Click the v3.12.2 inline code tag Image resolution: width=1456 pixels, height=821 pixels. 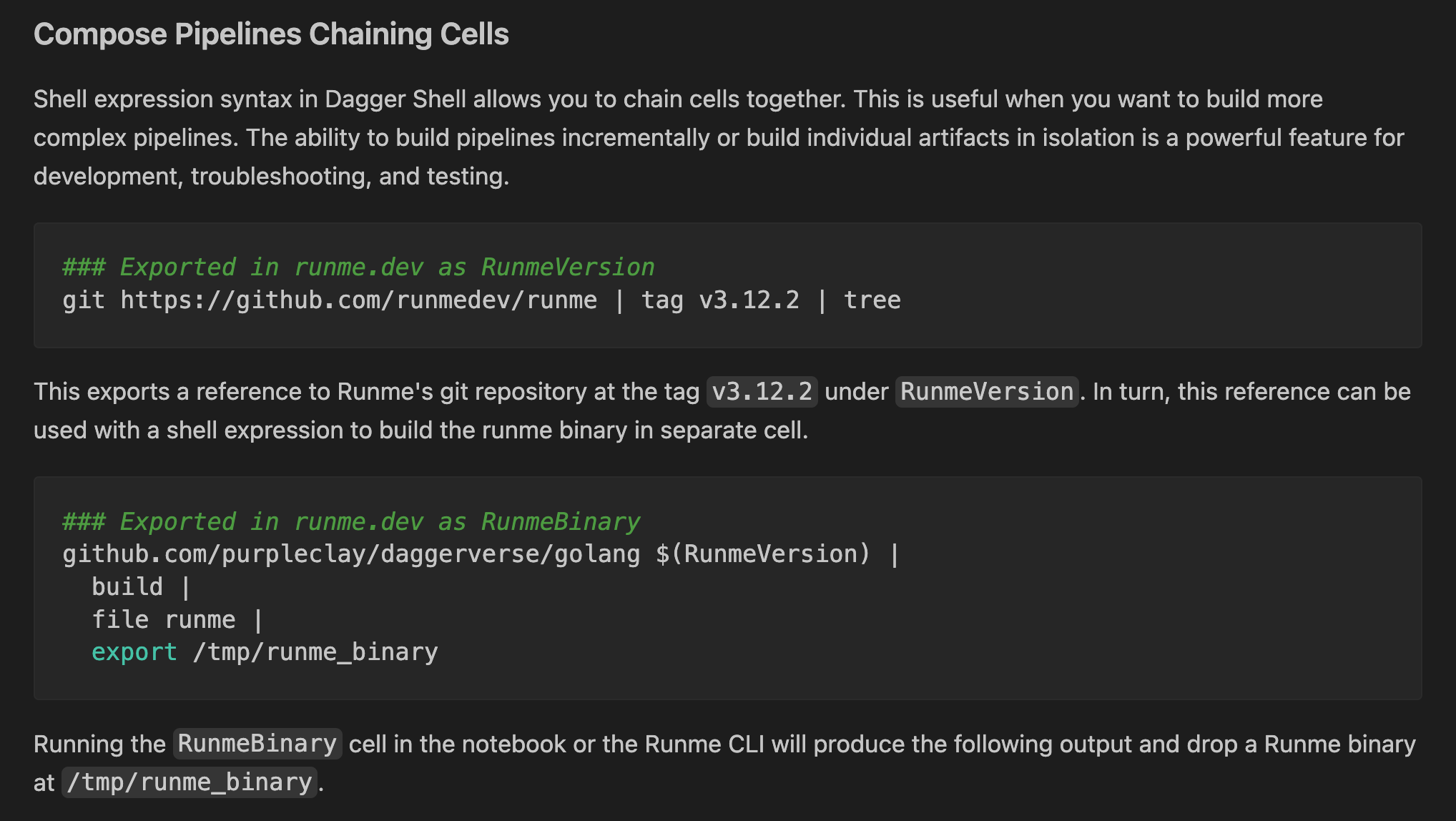click(762, 392)
